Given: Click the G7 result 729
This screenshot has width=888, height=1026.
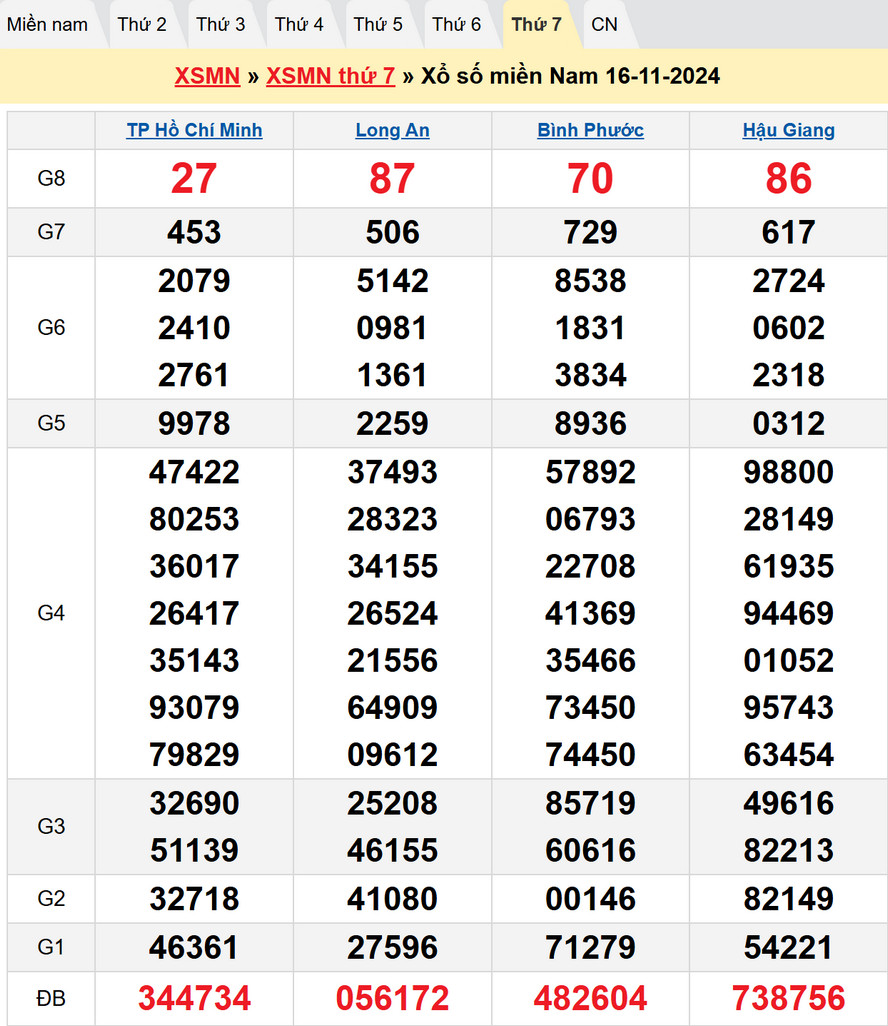Looking at the screenshot, I should (590, 232).
